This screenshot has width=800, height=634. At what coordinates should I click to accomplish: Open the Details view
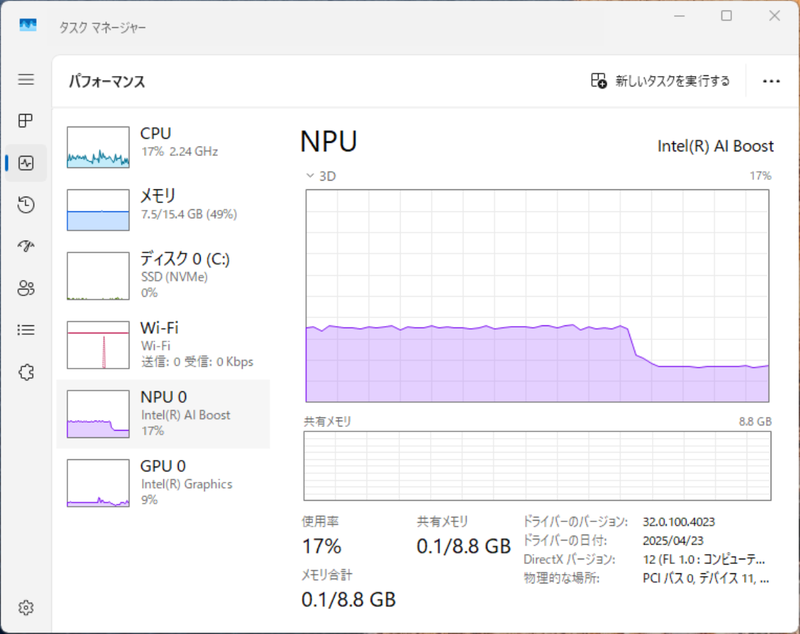pos(26,330)
